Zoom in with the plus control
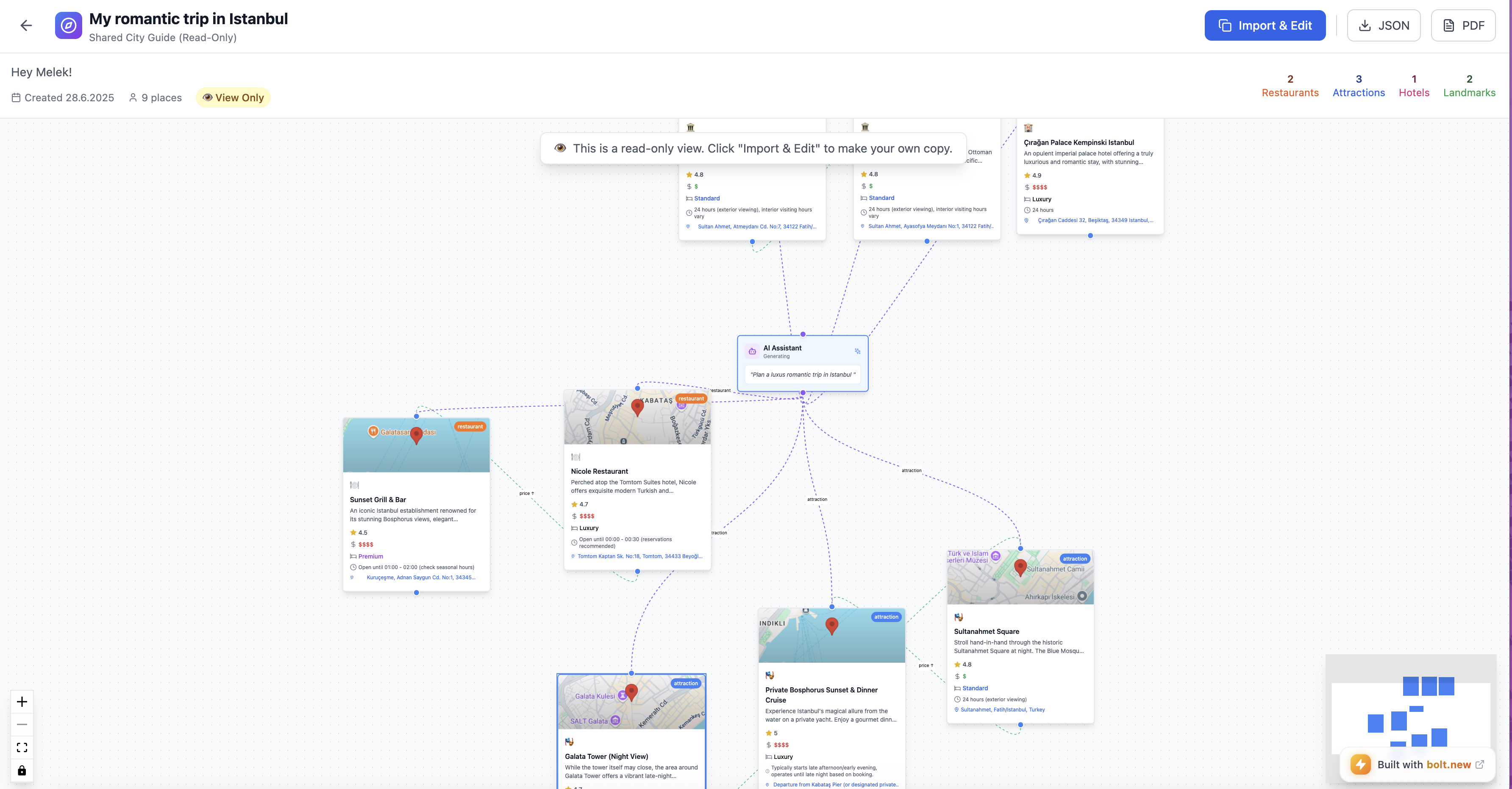The width and height of the screenshot is (1512, 789). [x=22, y=702]
